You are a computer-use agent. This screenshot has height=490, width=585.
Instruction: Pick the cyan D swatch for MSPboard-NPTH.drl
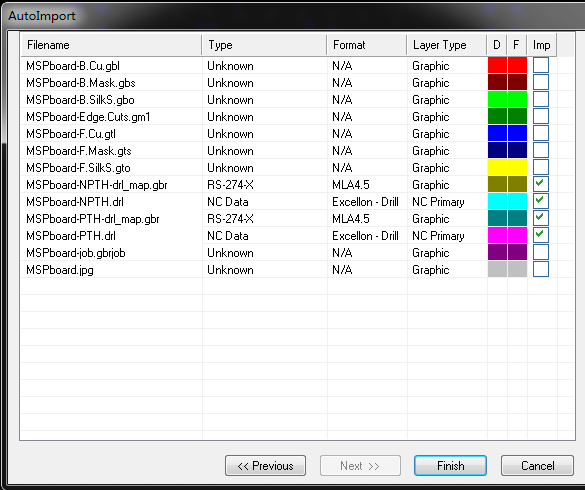pyautogui.click(x=497, y=201)
